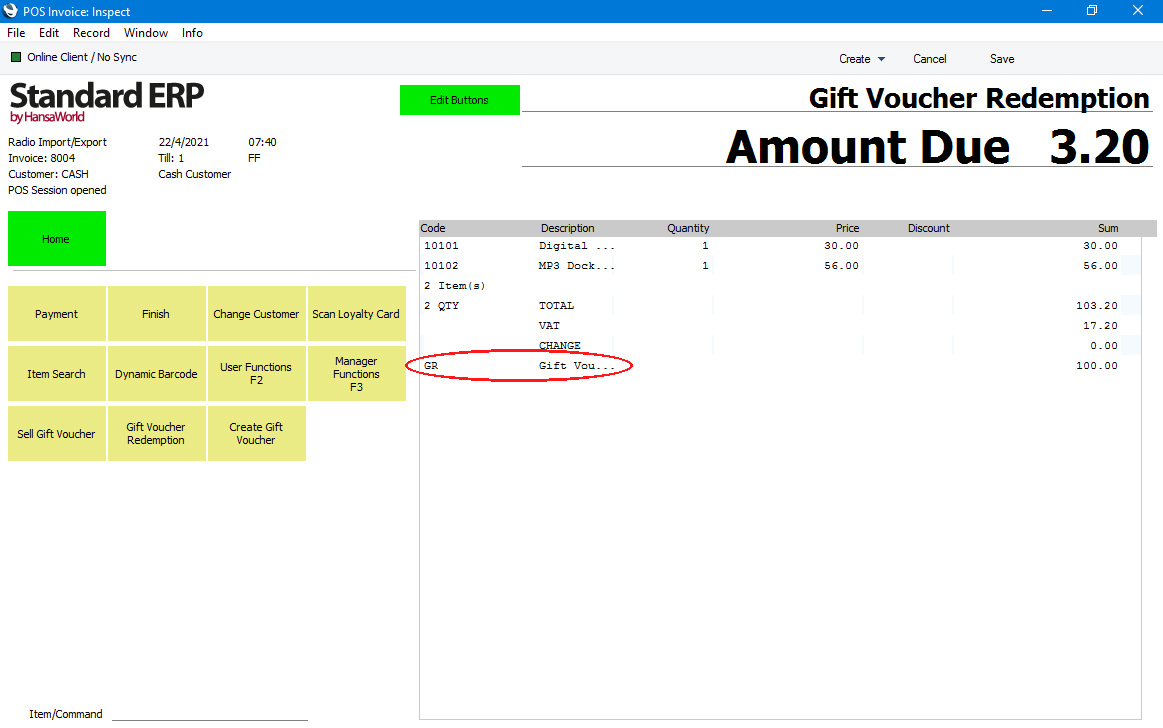
Task: Focus the Item/Command input field
Action: (x=210, y=713)
